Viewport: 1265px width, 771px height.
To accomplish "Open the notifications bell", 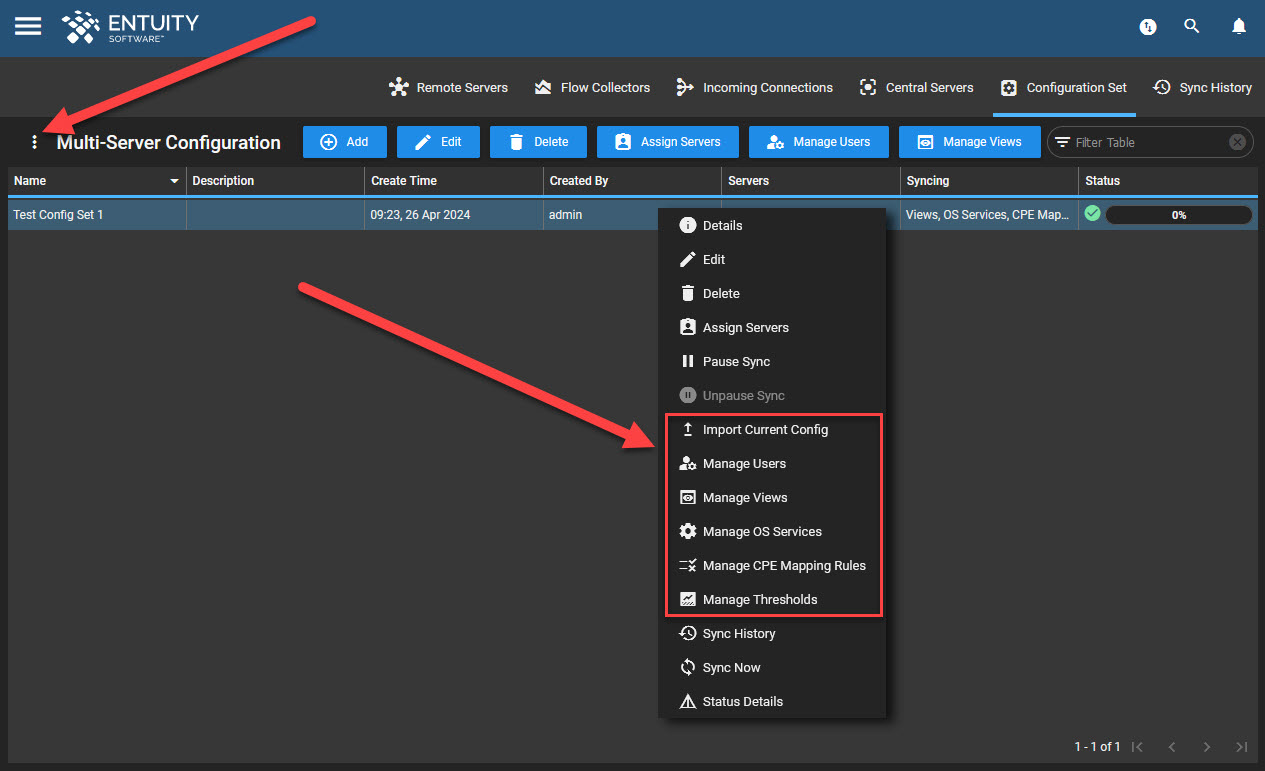I will 1239,27.
